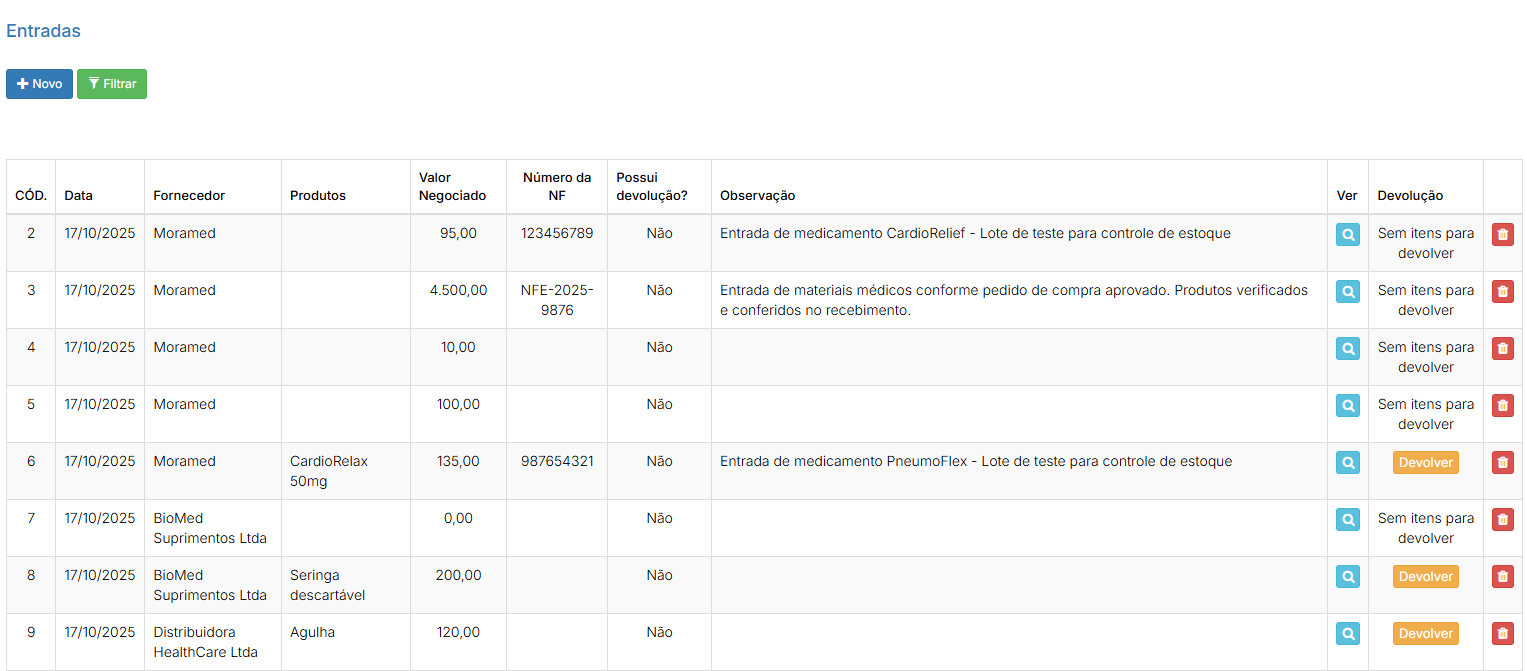Delete entry 8 via the red trash icon
This screenshot has width=1527, height=671.
pos(1502,577)
